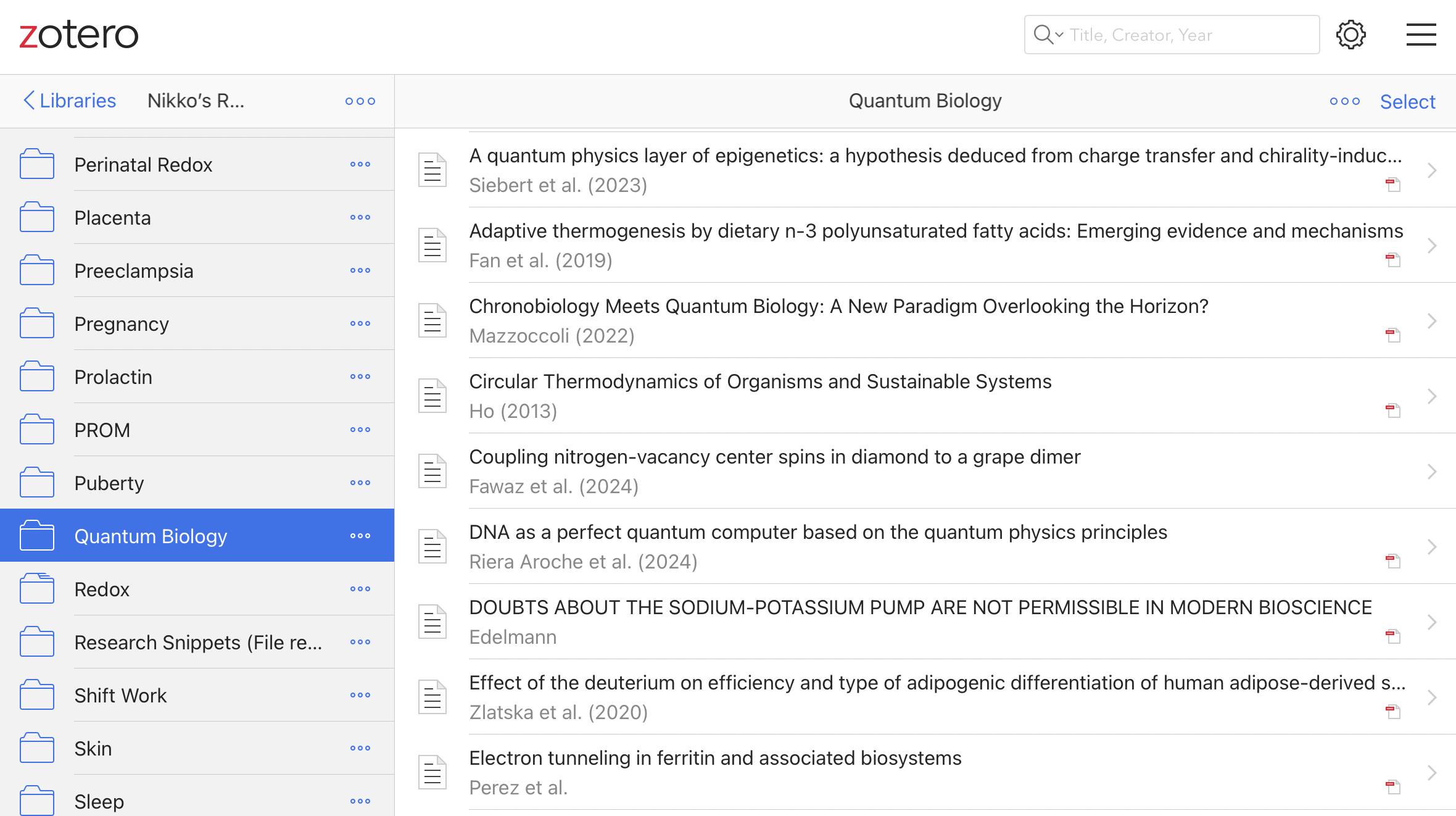Screen dimensions: 1456x816
Task: Open the Circular Thermodynamics of Organisms item
Action: pyautogui.click(x=760, y=381)
